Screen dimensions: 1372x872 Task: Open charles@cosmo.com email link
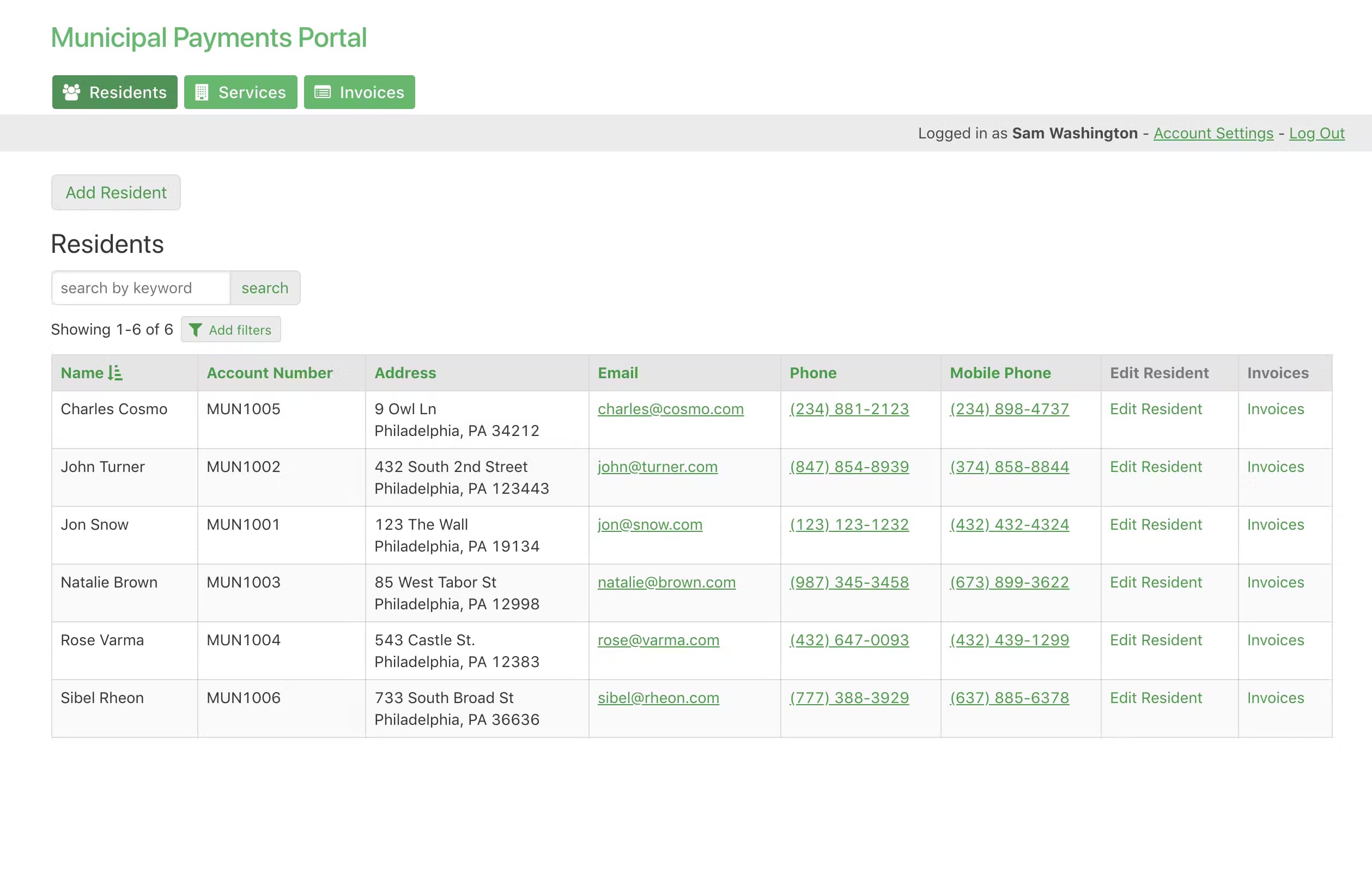[670, 409]
